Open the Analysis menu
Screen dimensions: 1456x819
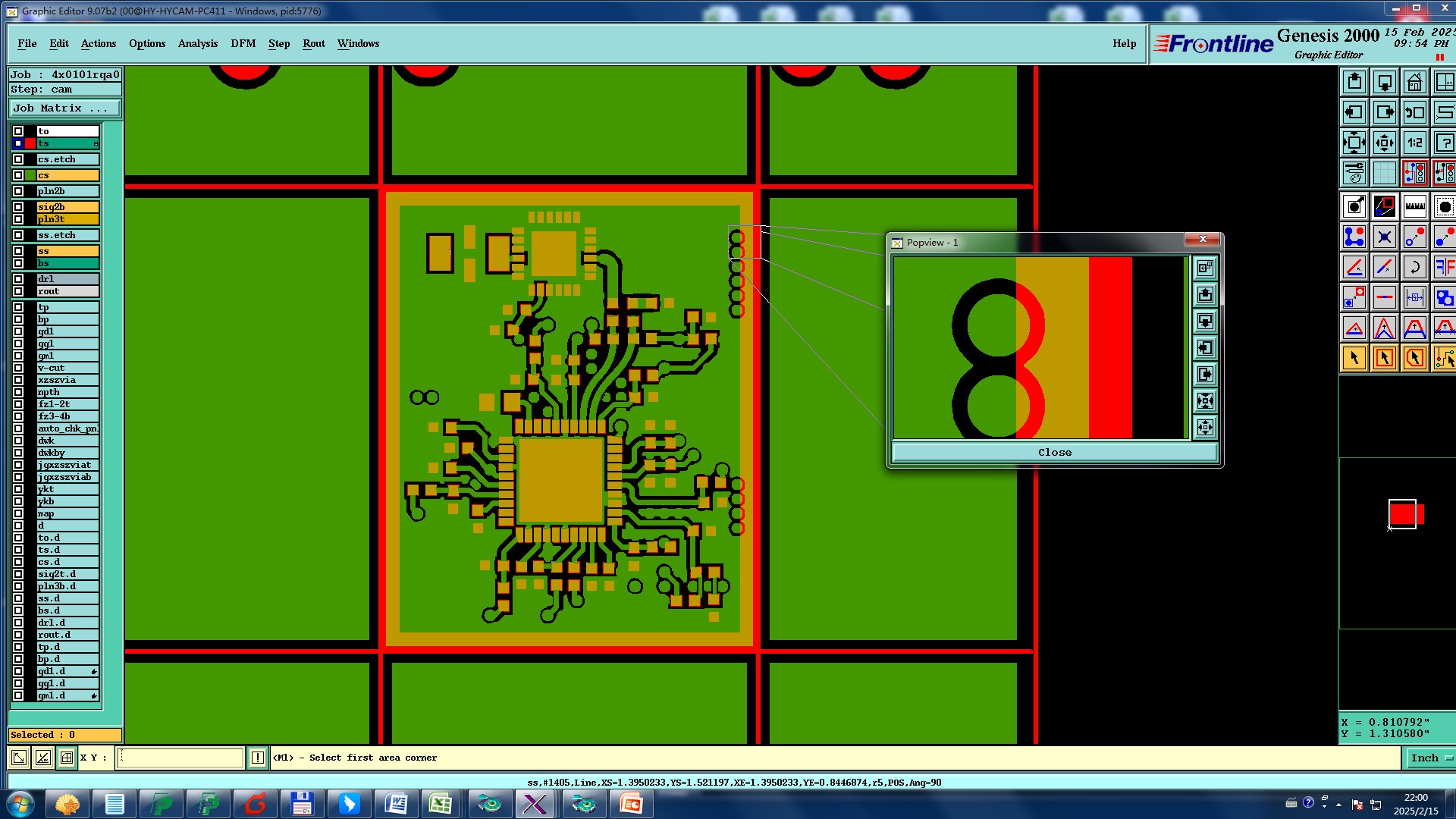(x=198, y=43)
